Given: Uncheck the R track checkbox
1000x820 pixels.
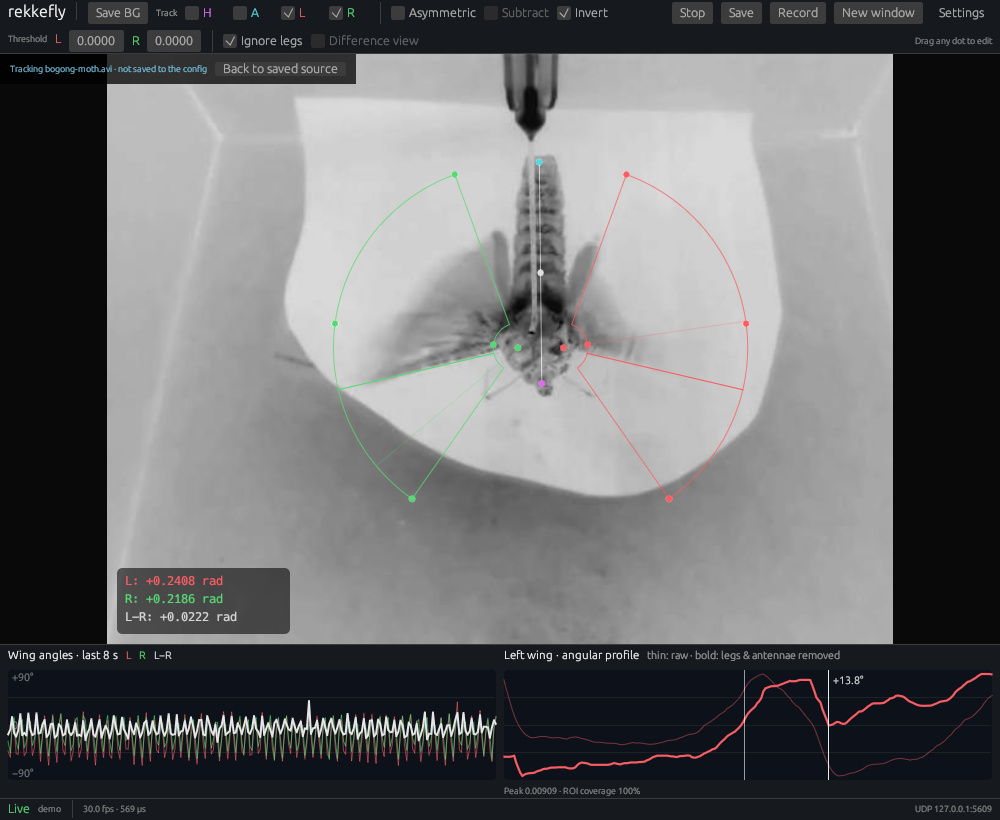Looking at the screenshot, I should [x=336, y=13].
